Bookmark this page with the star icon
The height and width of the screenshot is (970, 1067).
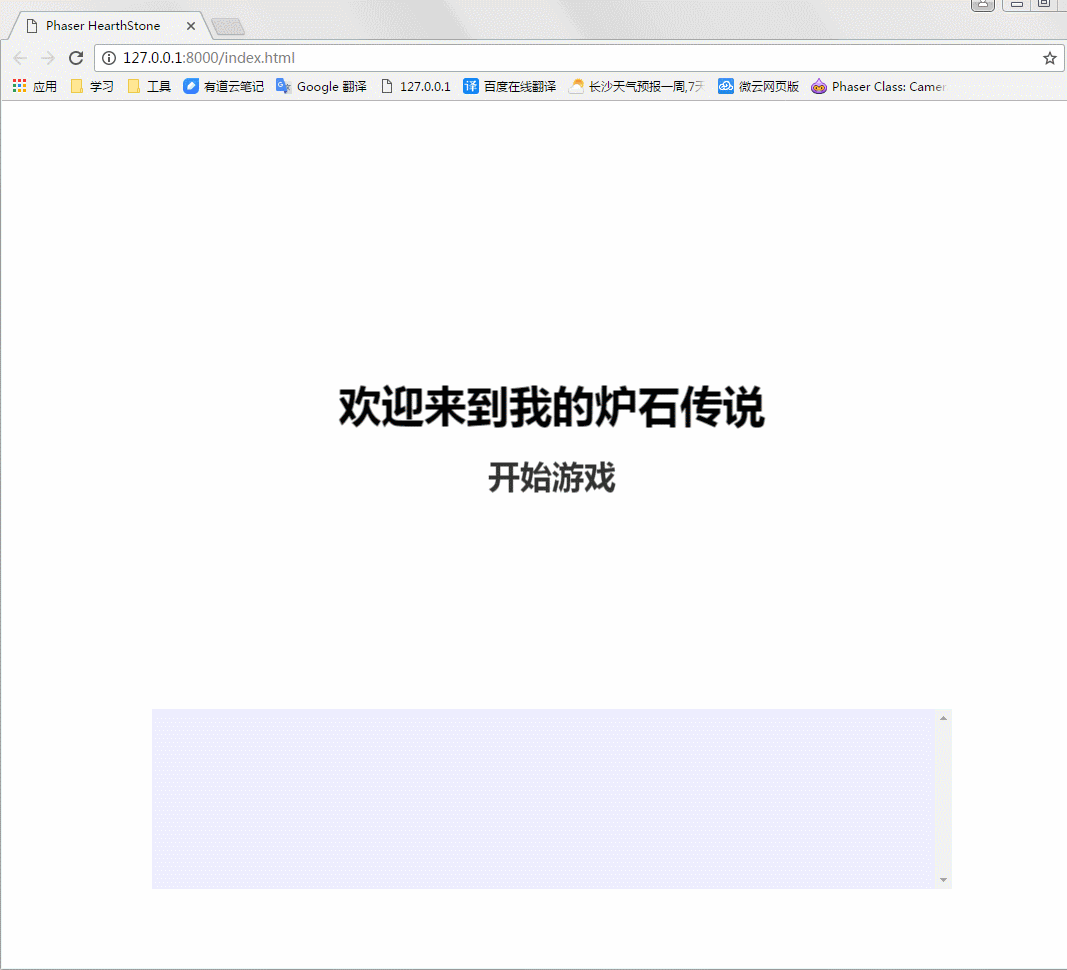(1049, 58)
